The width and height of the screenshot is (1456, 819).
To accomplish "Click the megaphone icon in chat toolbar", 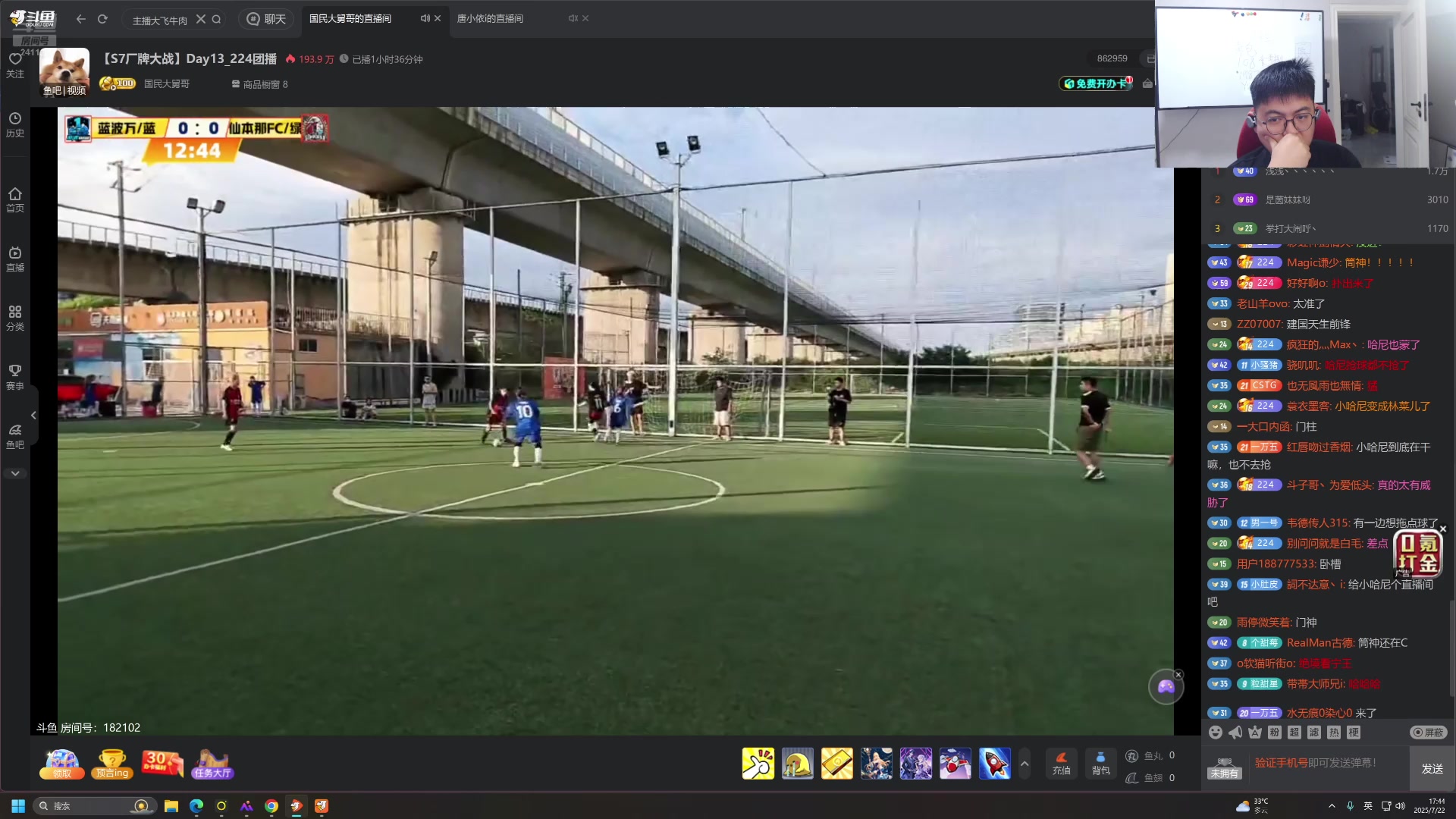I will click(1235, 733).
